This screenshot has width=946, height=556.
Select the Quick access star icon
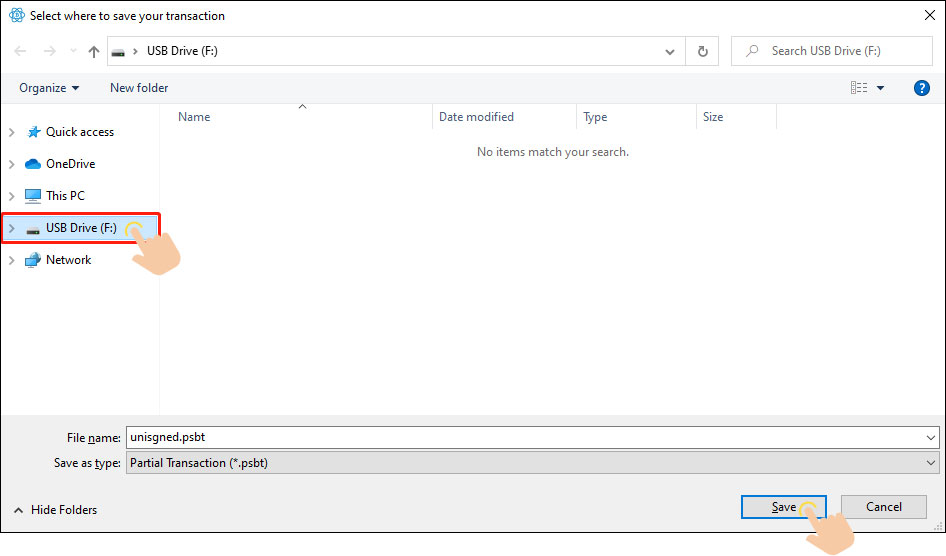(34, 132)
